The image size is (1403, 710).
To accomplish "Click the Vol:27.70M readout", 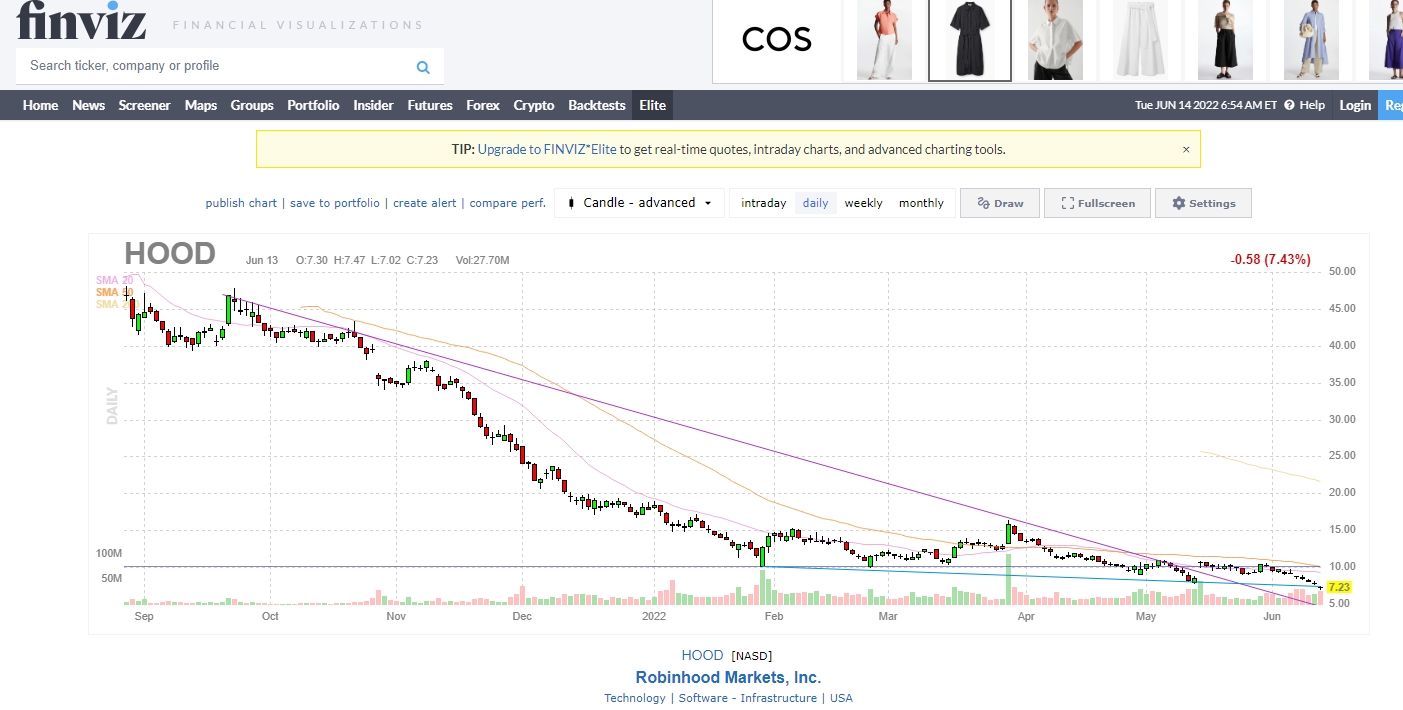I will pyautogui.click(x=482, y=260).
